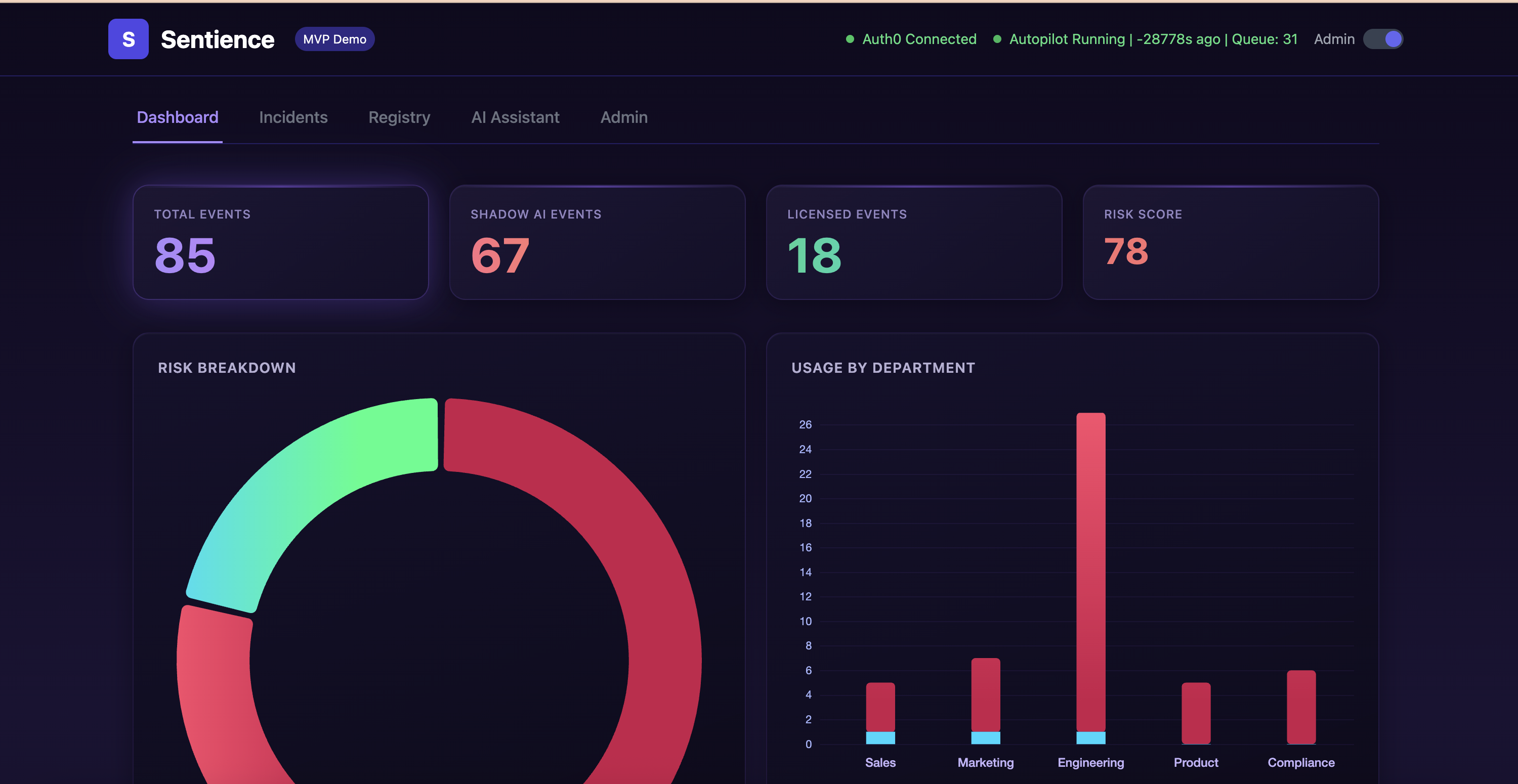Click the Marketing blue bar segment
Viewport: 1518px width, 784px height.
click(985, 737)
